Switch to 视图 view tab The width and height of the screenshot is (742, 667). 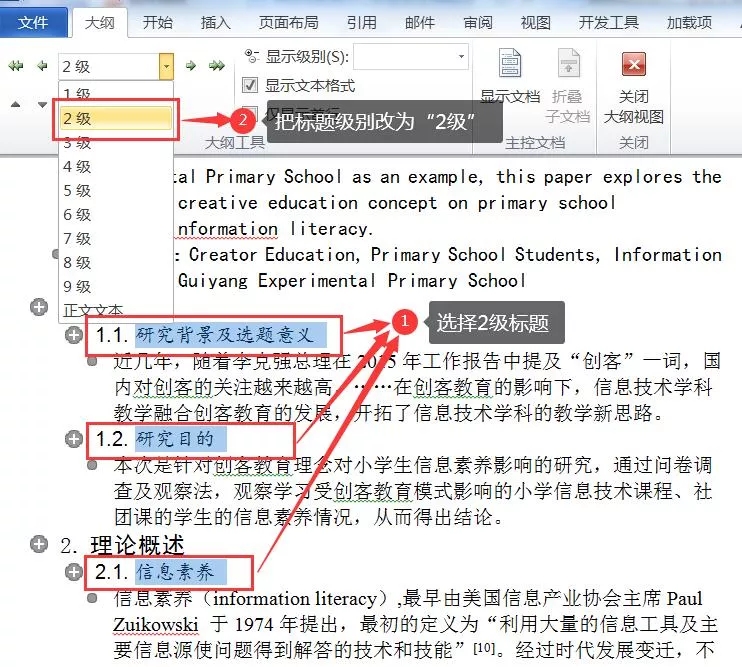click(536, 22)
